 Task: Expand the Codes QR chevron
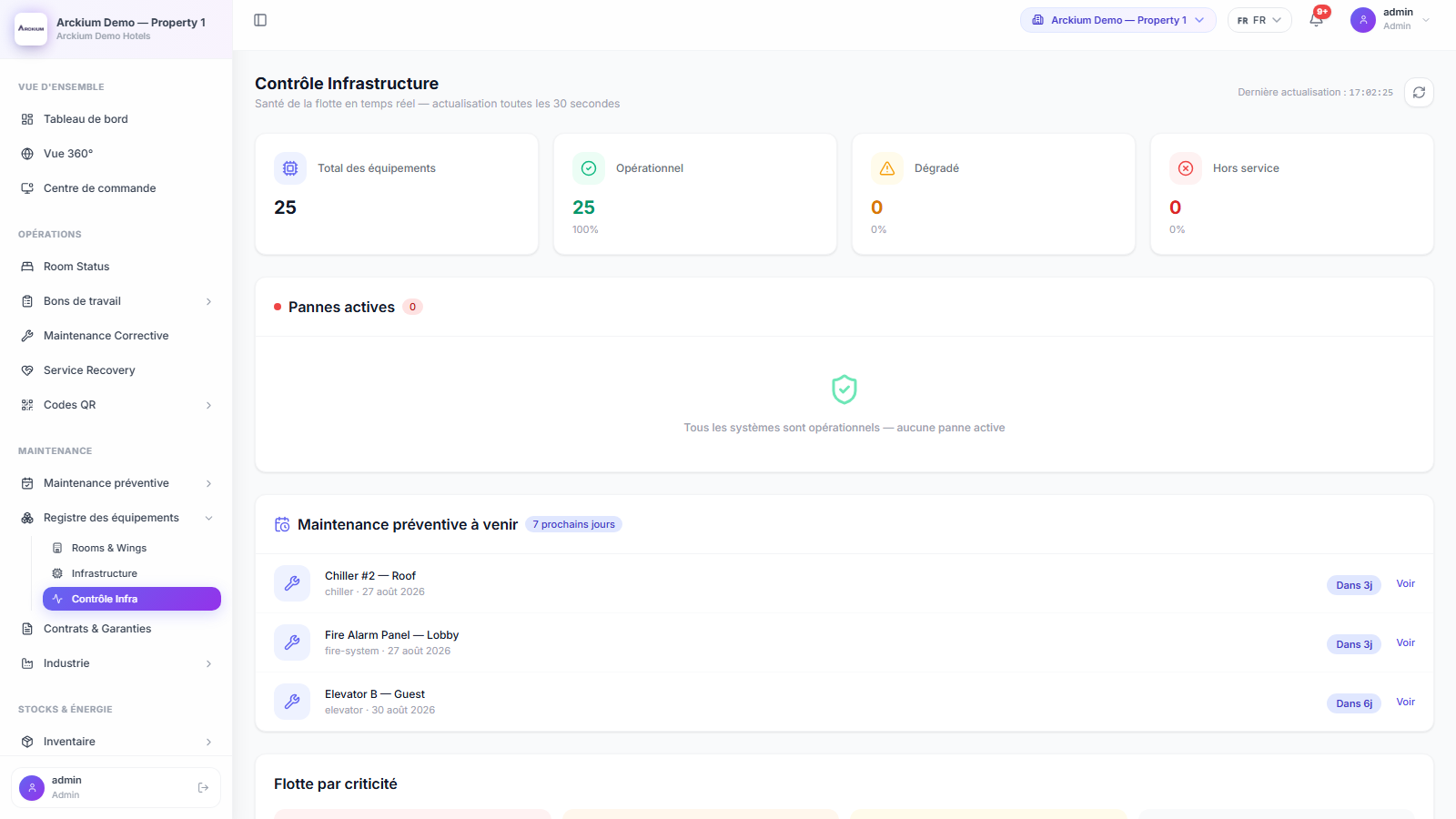[208, 405]
